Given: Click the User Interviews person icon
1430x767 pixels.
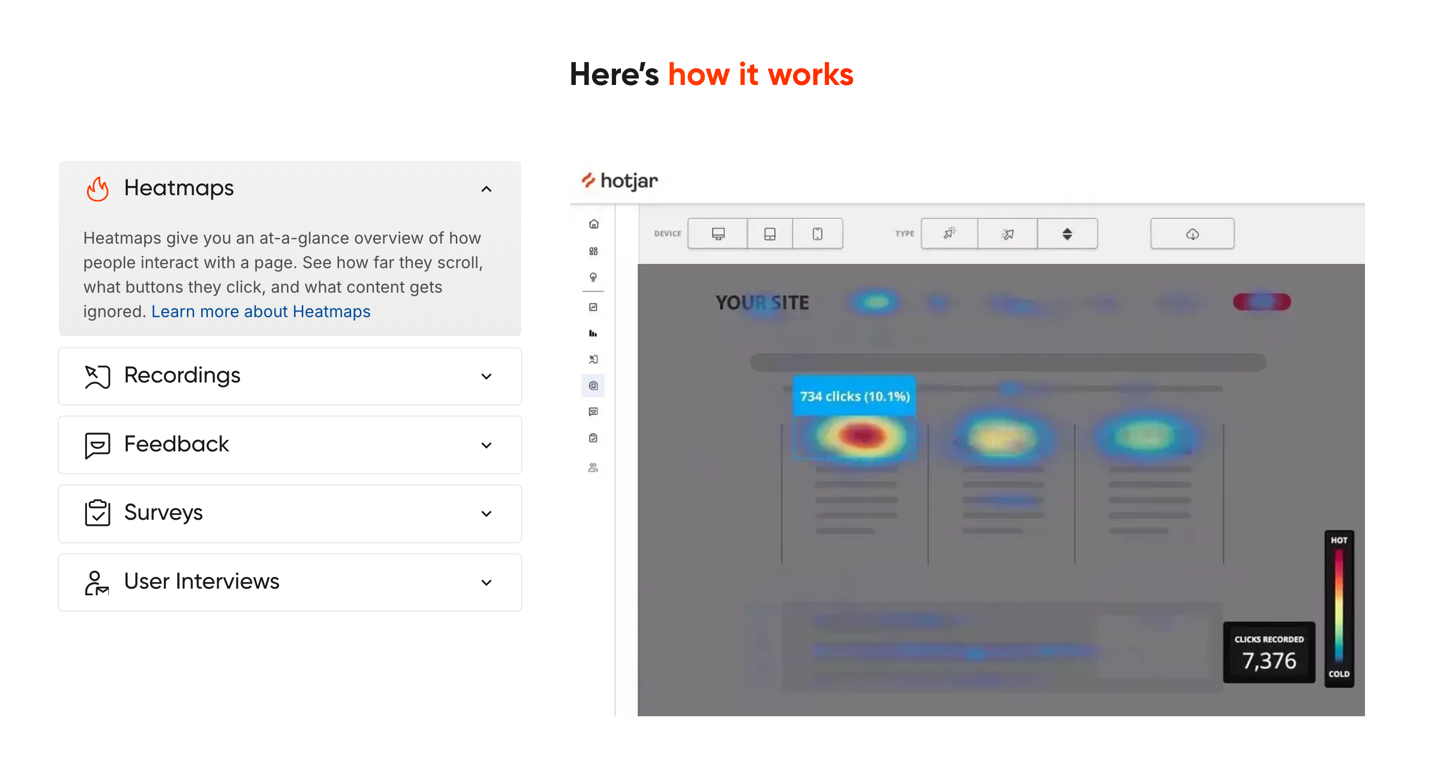Looking at the screenshot, I should 97,582.
